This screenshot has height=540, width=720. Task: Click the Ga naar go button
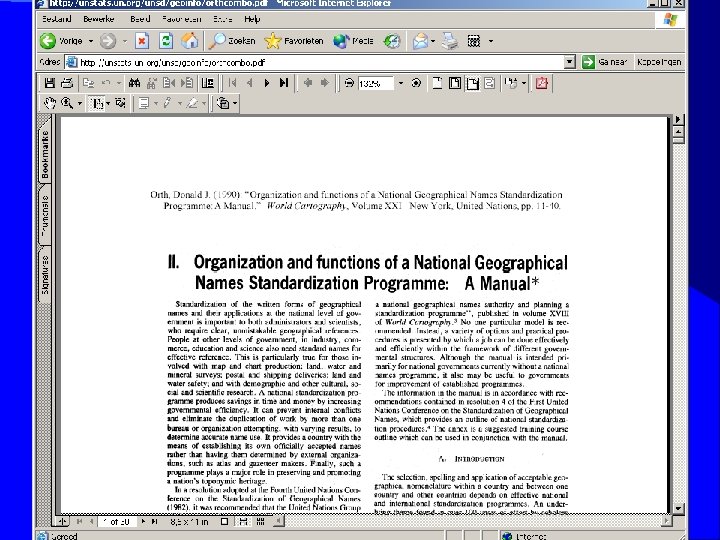click(604, 62)
